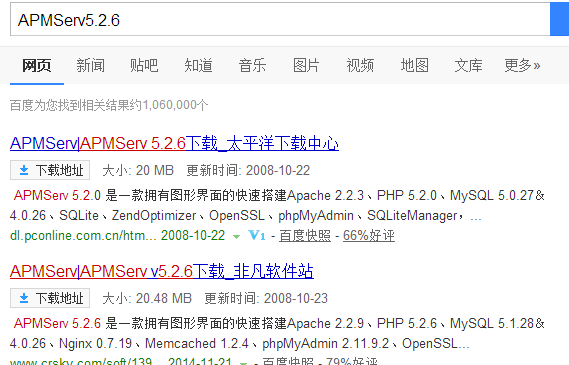Image resolution: width=569 pixels, height=365 pixels.
Task: Open the 地图 tab
Action: click(x=414, y=66)
